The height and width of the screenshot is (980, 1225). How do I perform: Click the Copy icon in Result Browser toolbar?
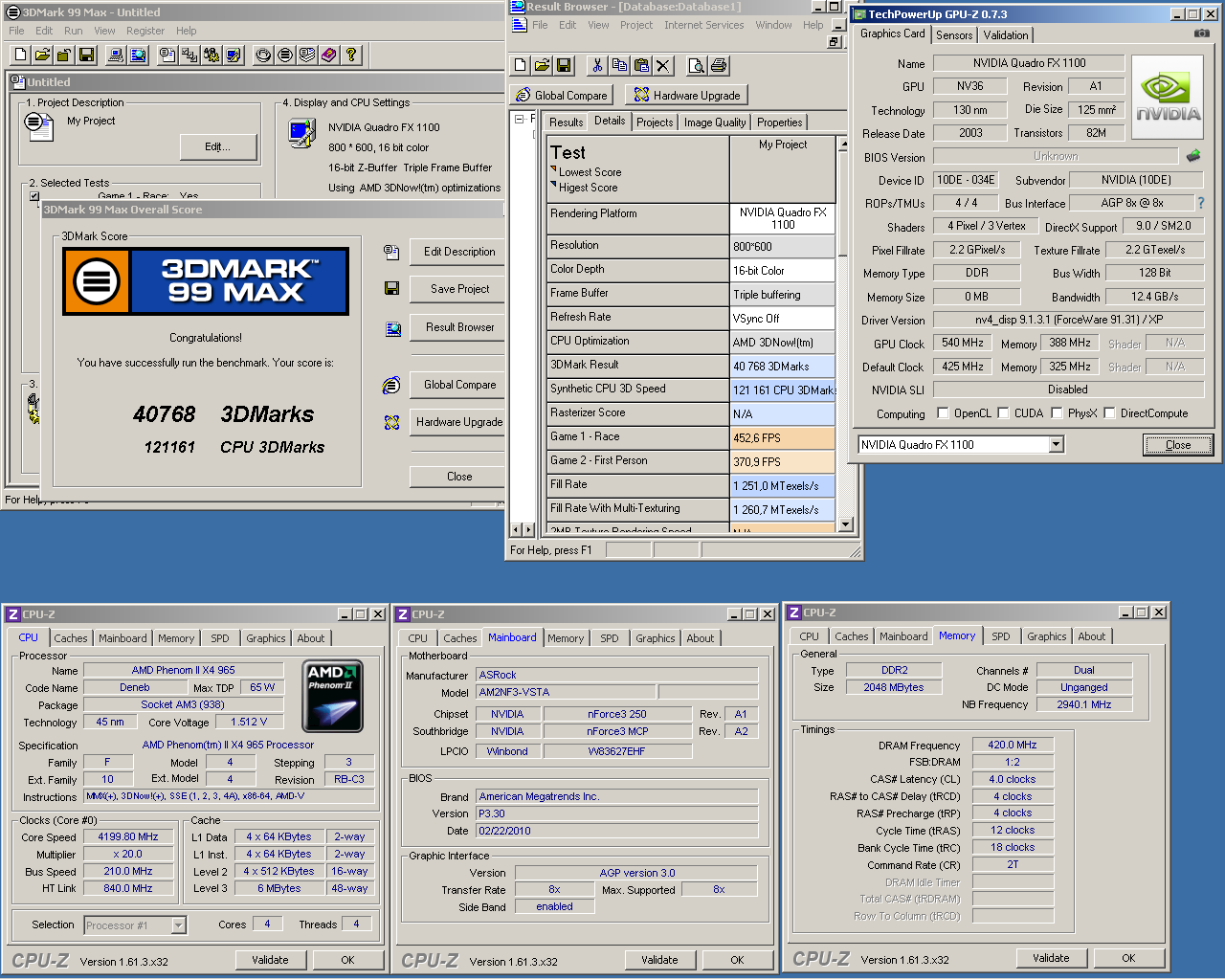pyautogui.click(x=619, y=65)
